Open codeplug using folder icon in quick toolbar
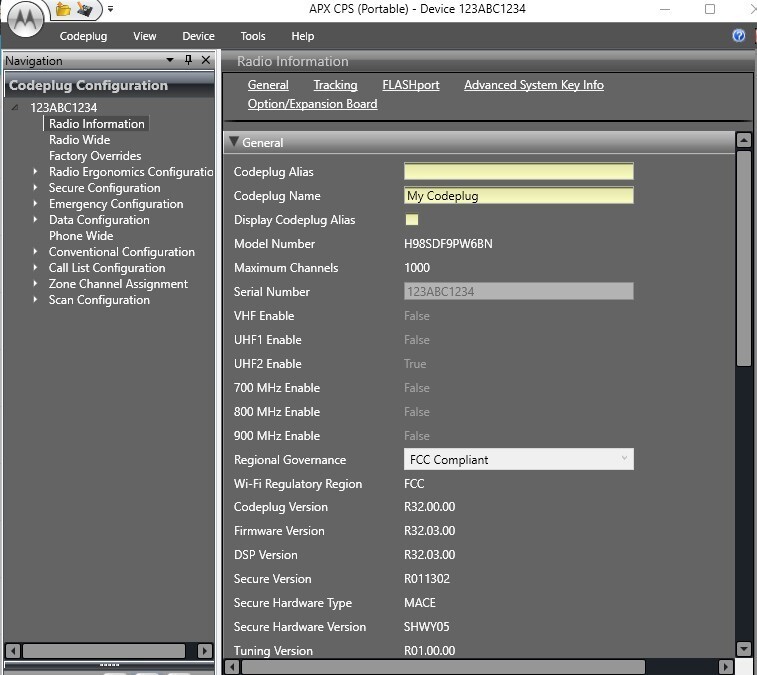This screenshot has width=757, height=675. click(63, 9)
